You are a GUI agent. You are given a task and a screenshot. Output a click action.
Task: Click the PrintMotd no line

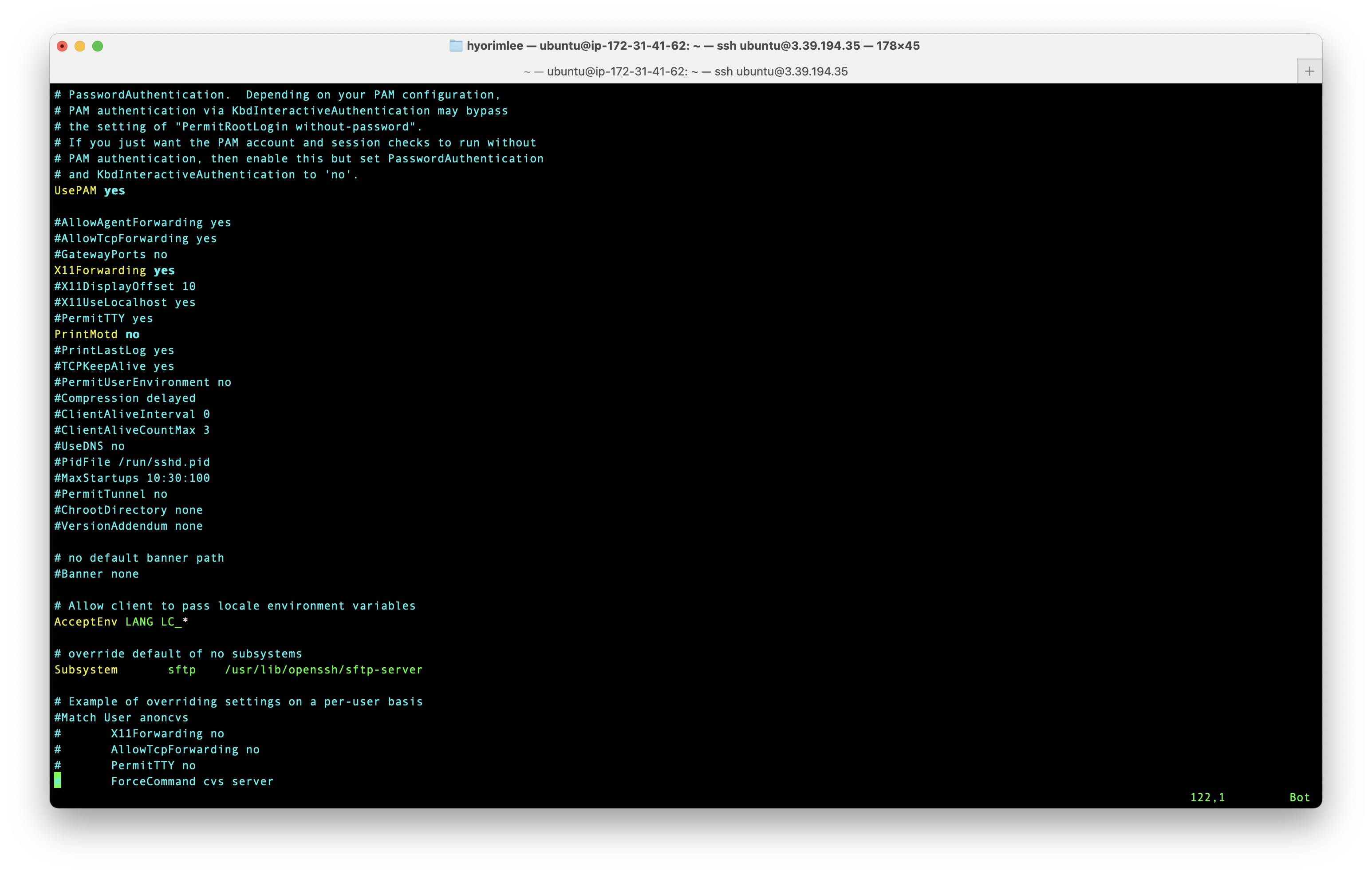pos(97,335)
